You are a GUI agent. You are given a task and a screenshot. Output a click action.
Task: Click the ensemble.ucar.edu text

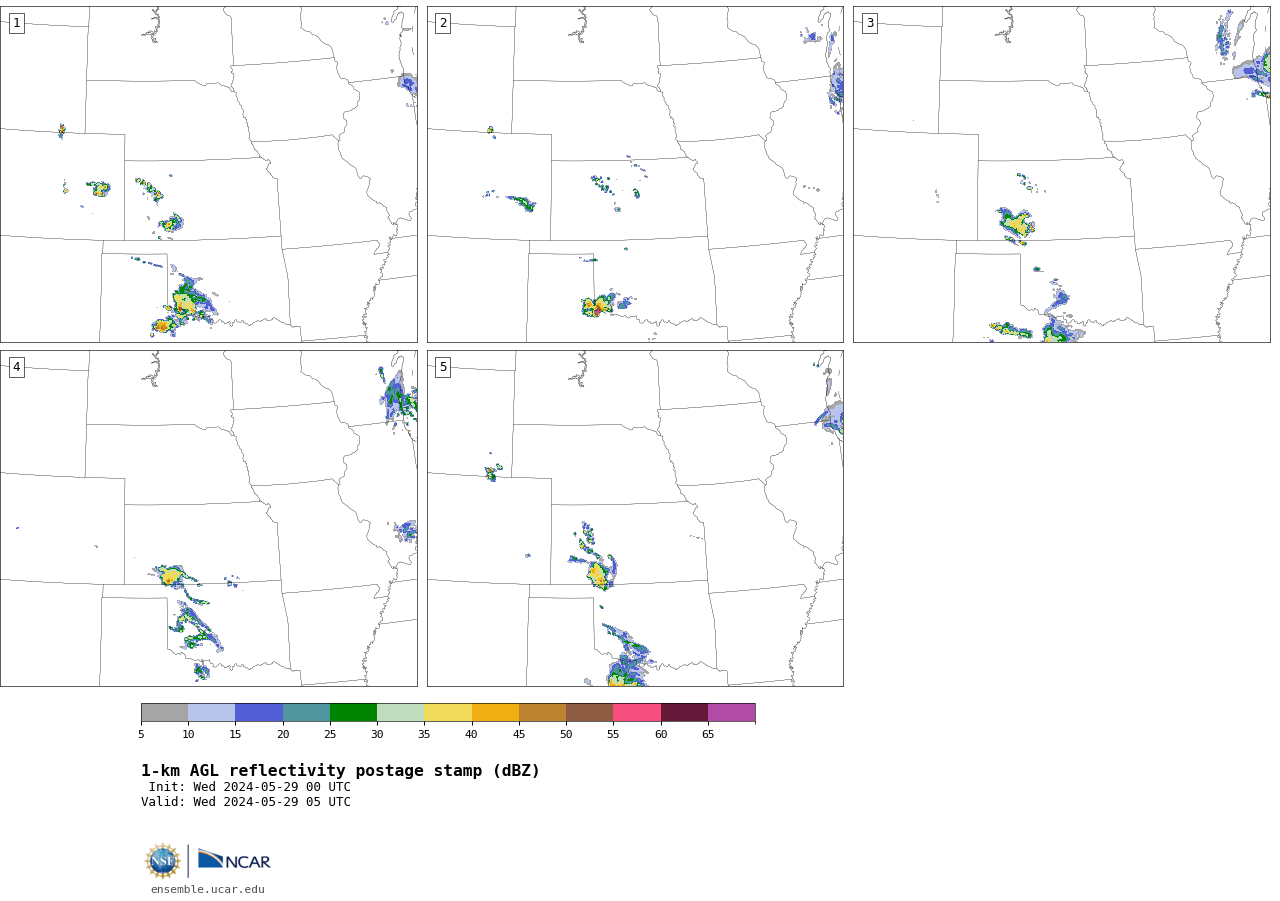point(208,889)
